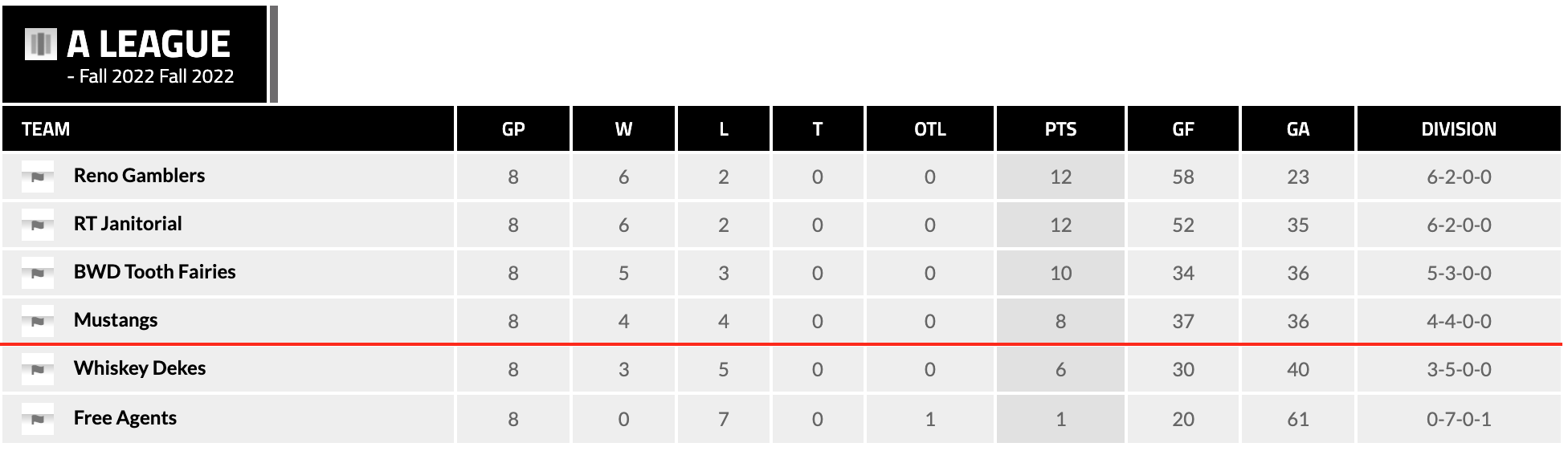This screenshot has width=1568, height=455.
Task: Click the Whiskey Dekes team flag icon
Action: tap(38, 369)
